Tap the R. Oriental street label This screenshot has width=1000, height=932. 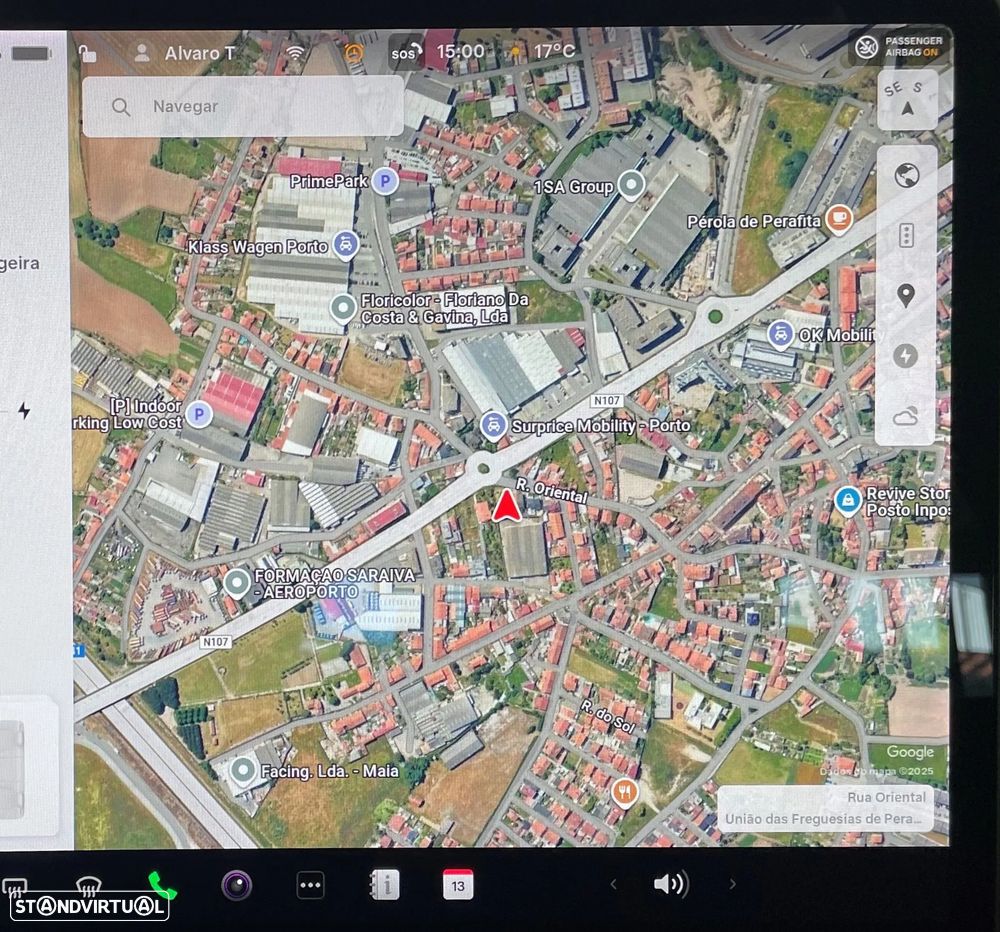pyautogui.click(x=551, y=491)
